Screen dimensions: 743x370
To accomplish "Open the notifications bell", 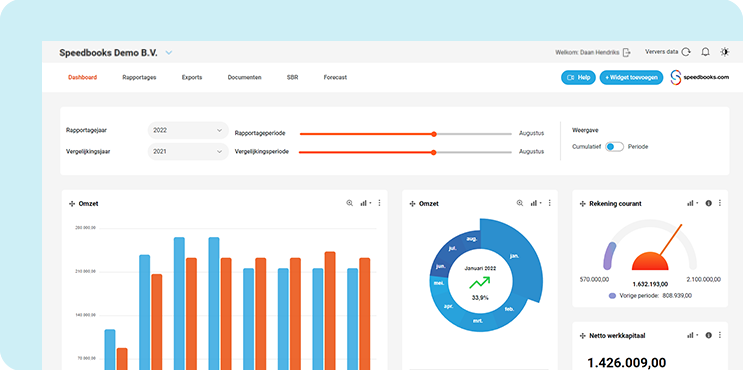I will click(706, 52).
